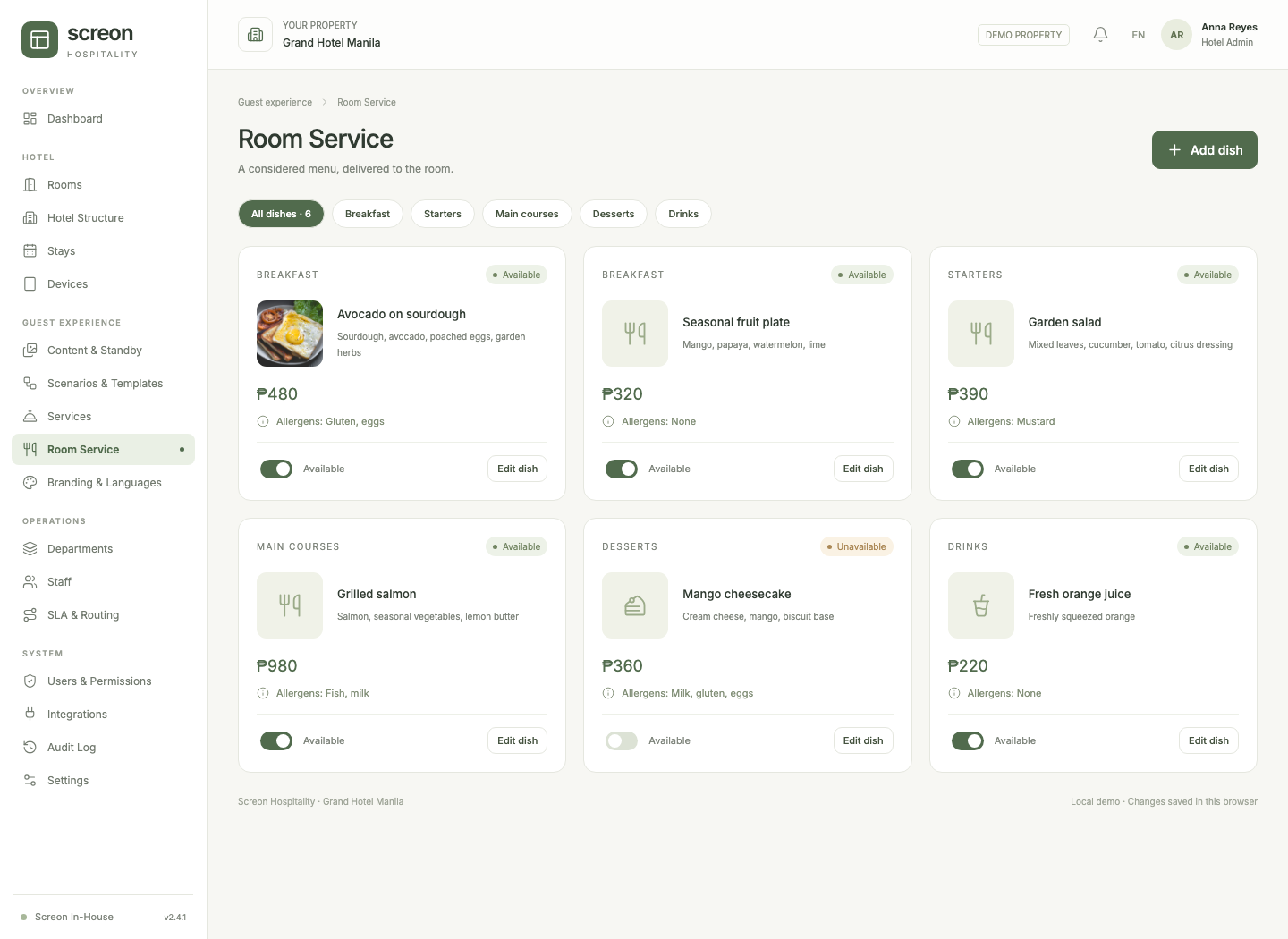This screenshot has width=1288, height=939.
Task: Edit the Mango cheesecake dish
Action: 863,740
